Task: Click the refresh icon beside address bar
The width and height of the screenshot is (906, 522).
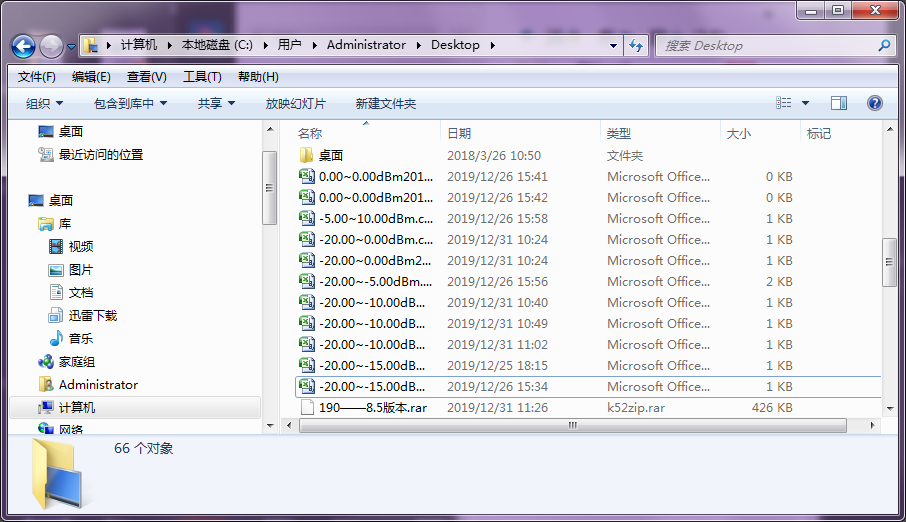Action: 636,46
